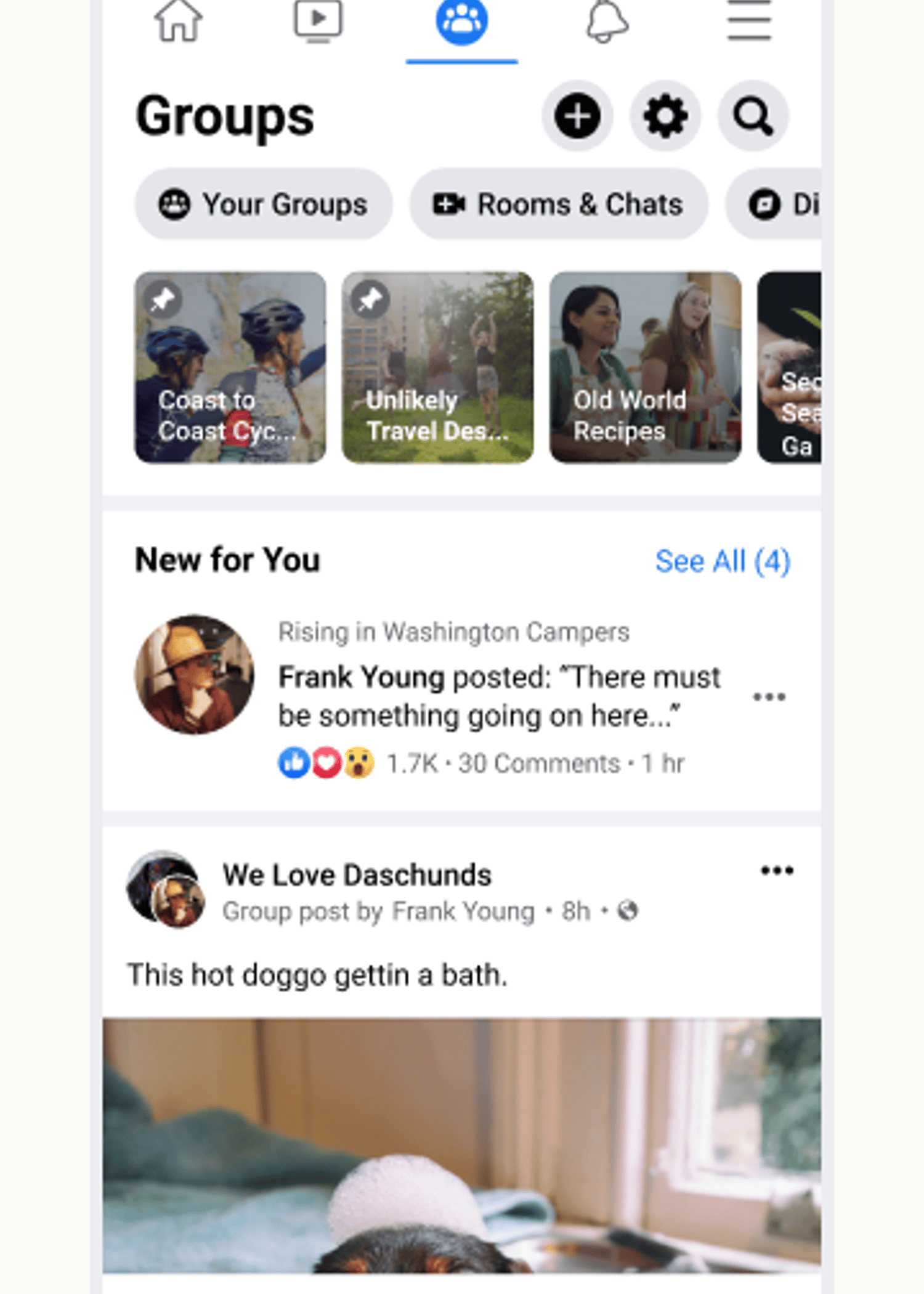View reactions on Frank Young's post

[x=326, y=763]
